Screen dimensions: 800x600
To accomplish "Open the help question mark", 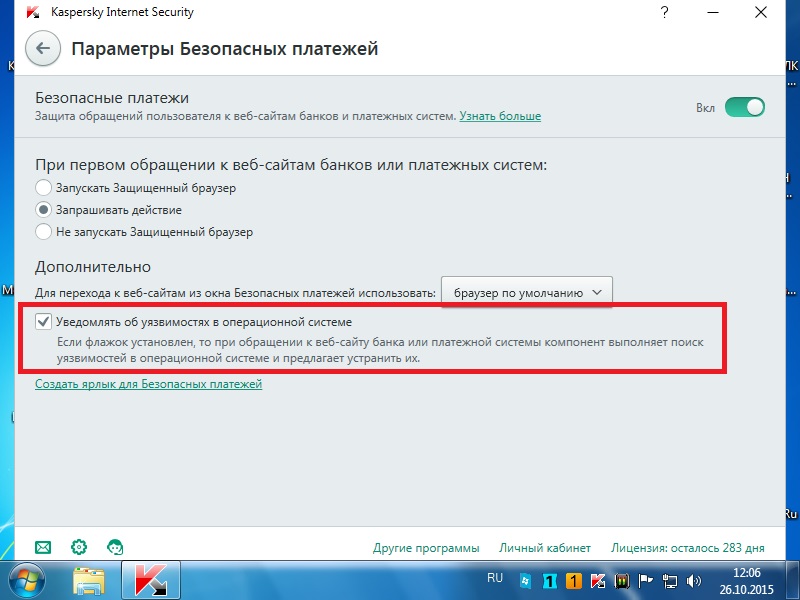I will click(x=664, y=12).
